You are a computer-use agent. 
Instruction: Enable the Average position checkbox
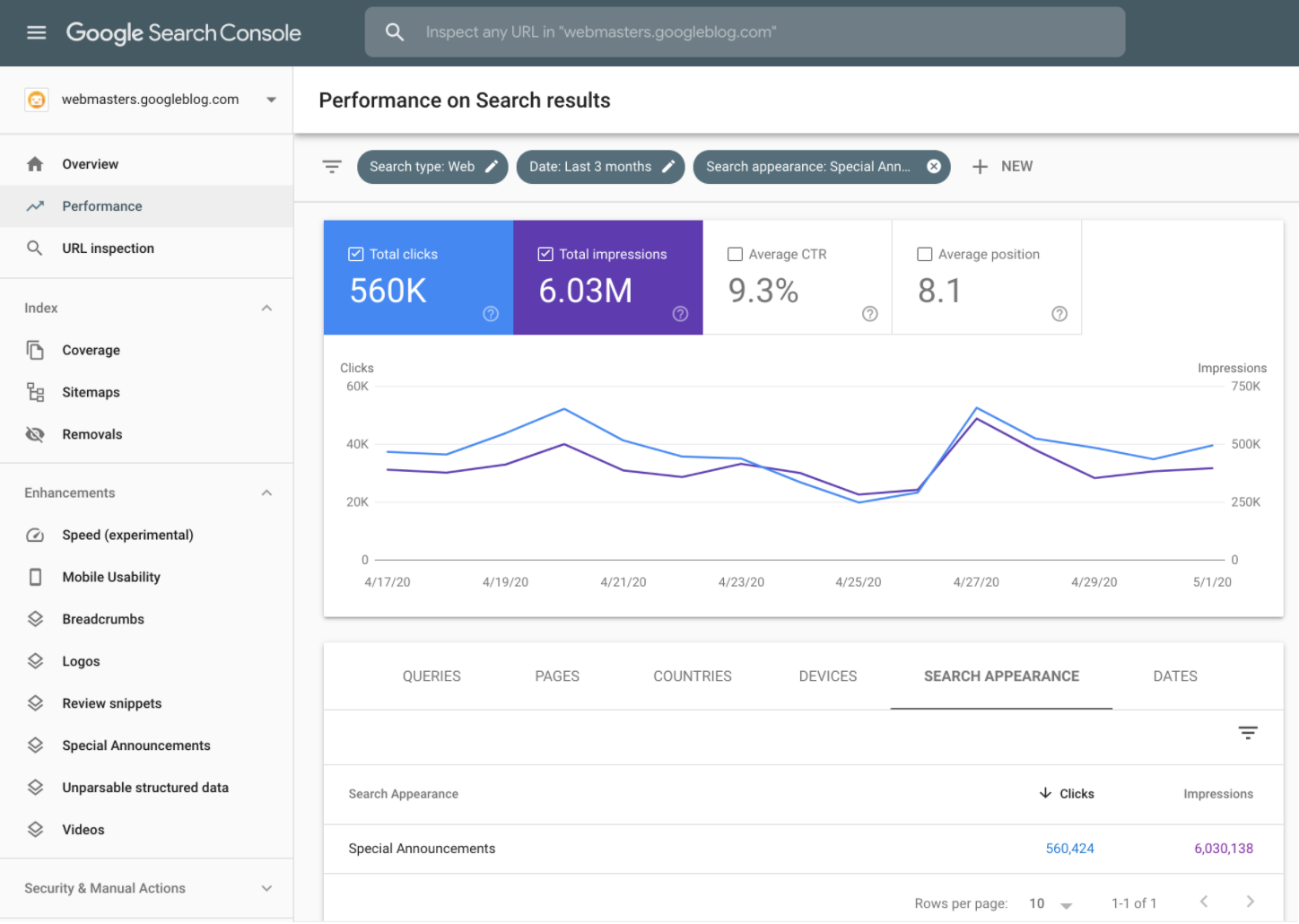[925, 254]
